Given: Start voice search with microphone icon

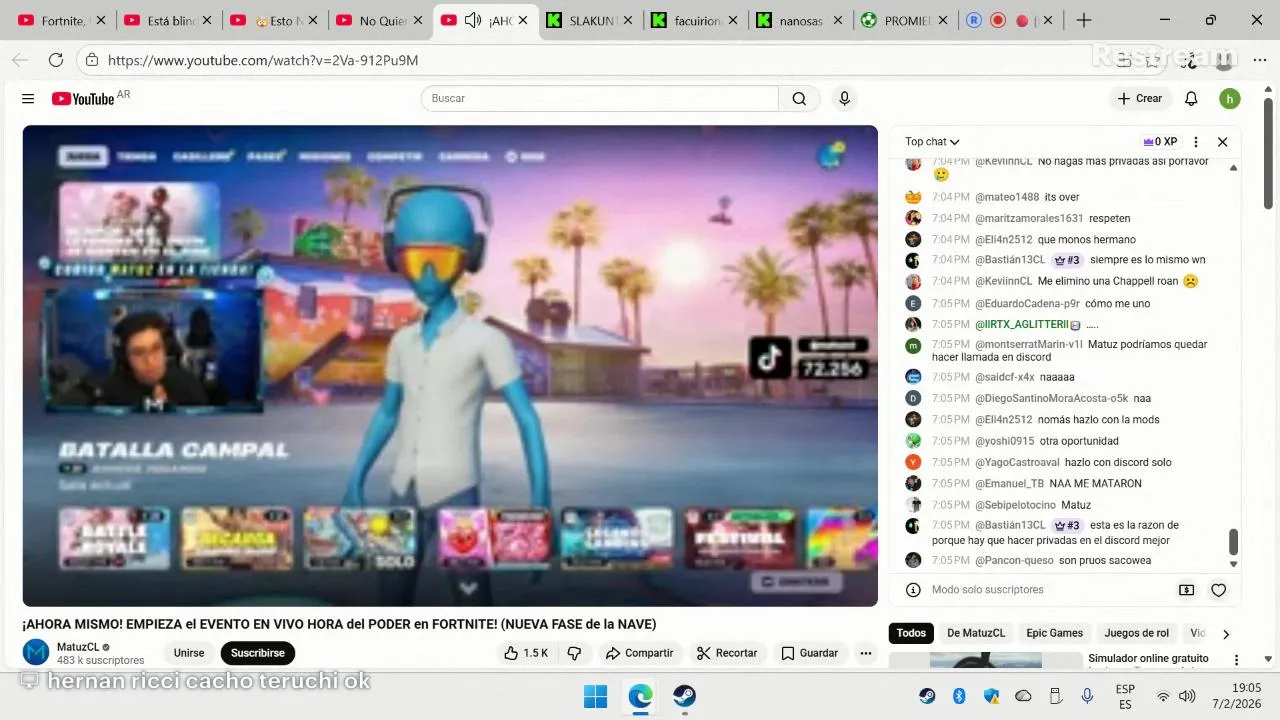Looking at the screenshot, I should (844, 98).
